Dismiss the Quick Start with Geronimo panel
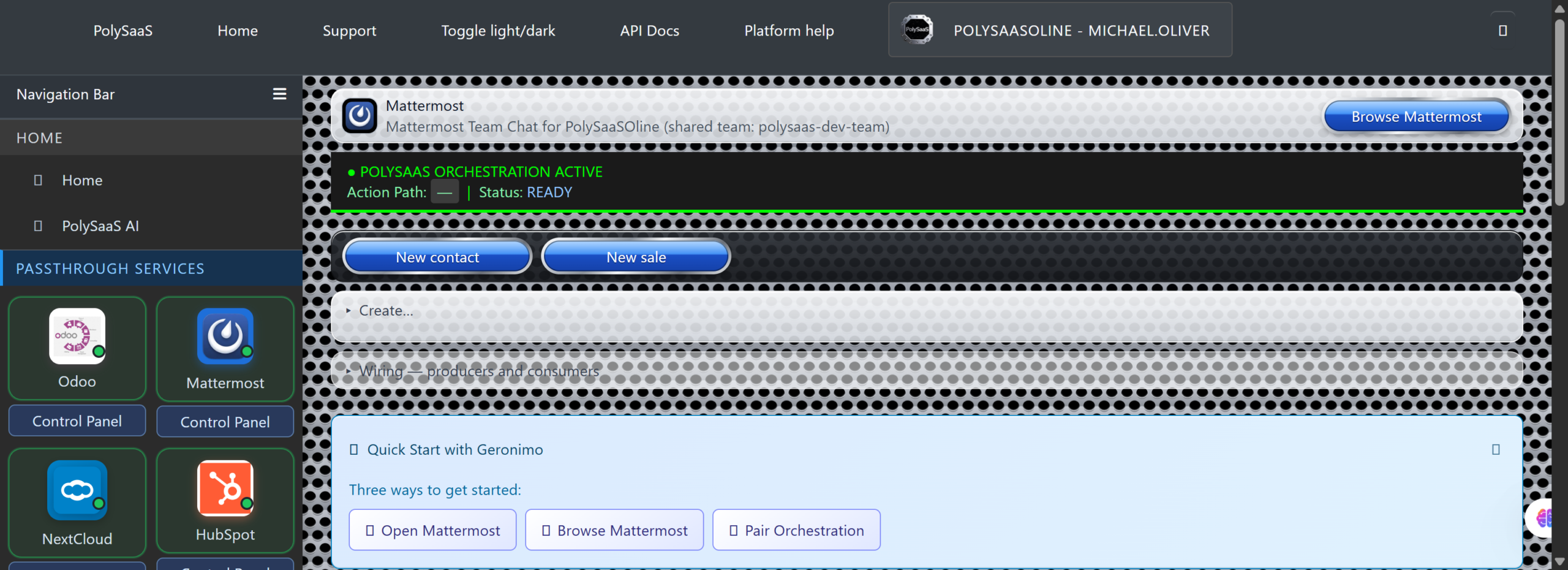Screen dimensions: 1568x570 tap(1496, 449)
